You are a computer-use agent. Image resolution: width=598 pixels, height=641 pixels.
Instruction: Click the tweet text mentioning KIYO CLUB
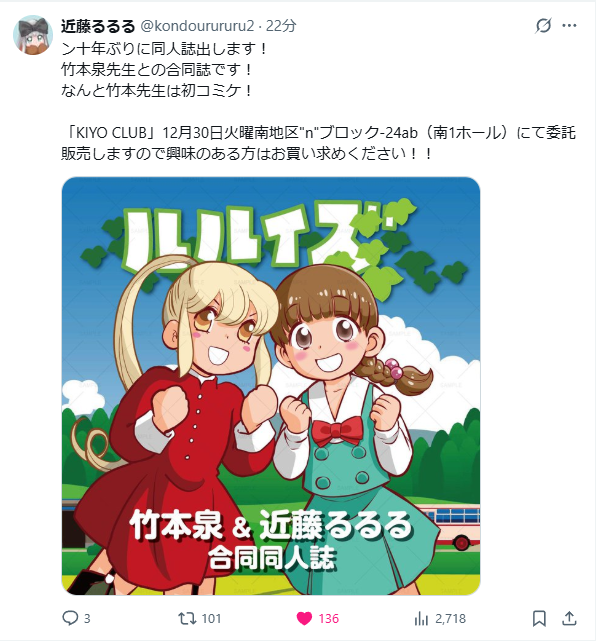[x=318, y=143]
